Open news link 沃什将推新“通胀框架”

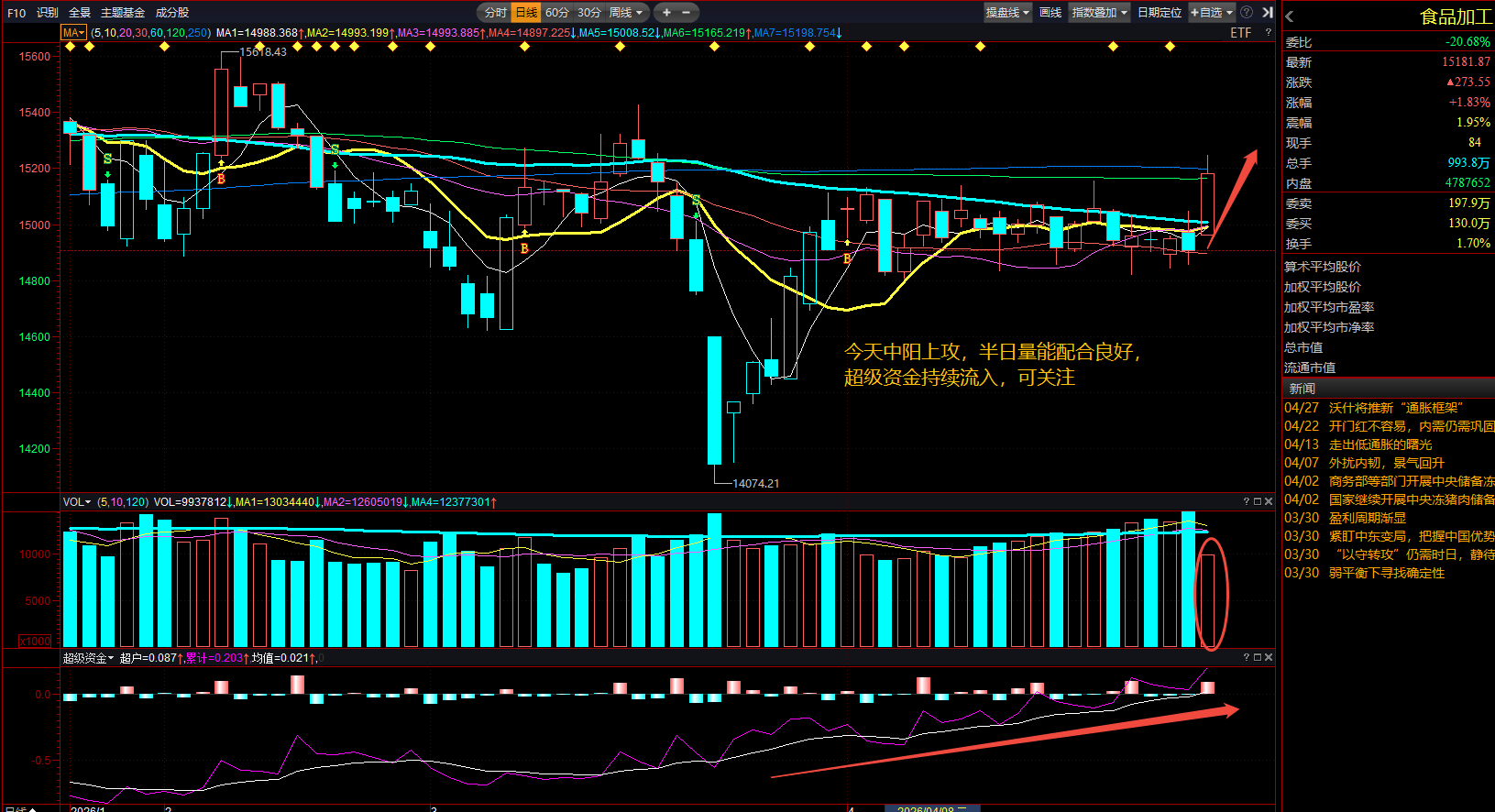pyautogui.click(x=1395, y=408)
